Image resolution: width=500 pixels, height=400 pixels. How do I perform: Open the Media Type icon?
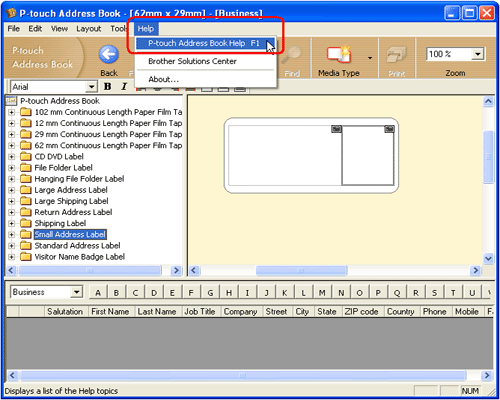point(339,54)
